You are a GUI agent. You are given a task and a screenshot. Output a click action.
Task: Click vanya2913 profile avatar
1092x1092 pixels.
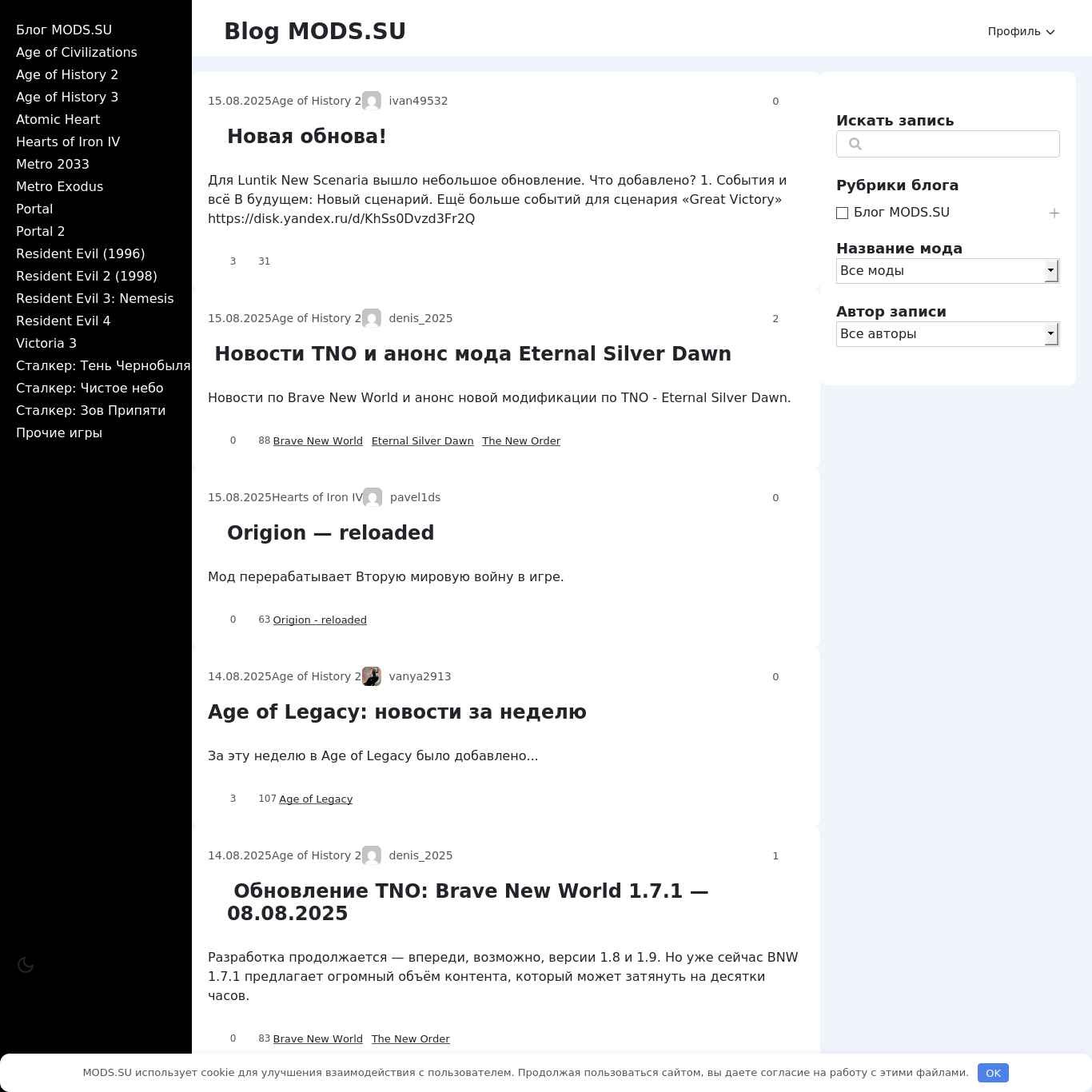[372, 676]
